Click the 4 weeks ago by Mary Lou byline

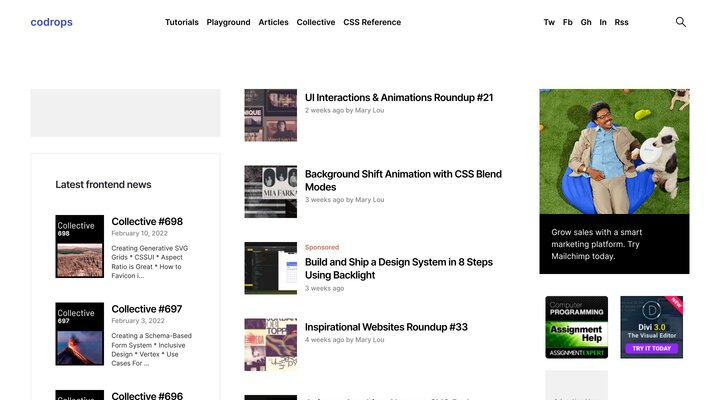click(x=344, y=340)
